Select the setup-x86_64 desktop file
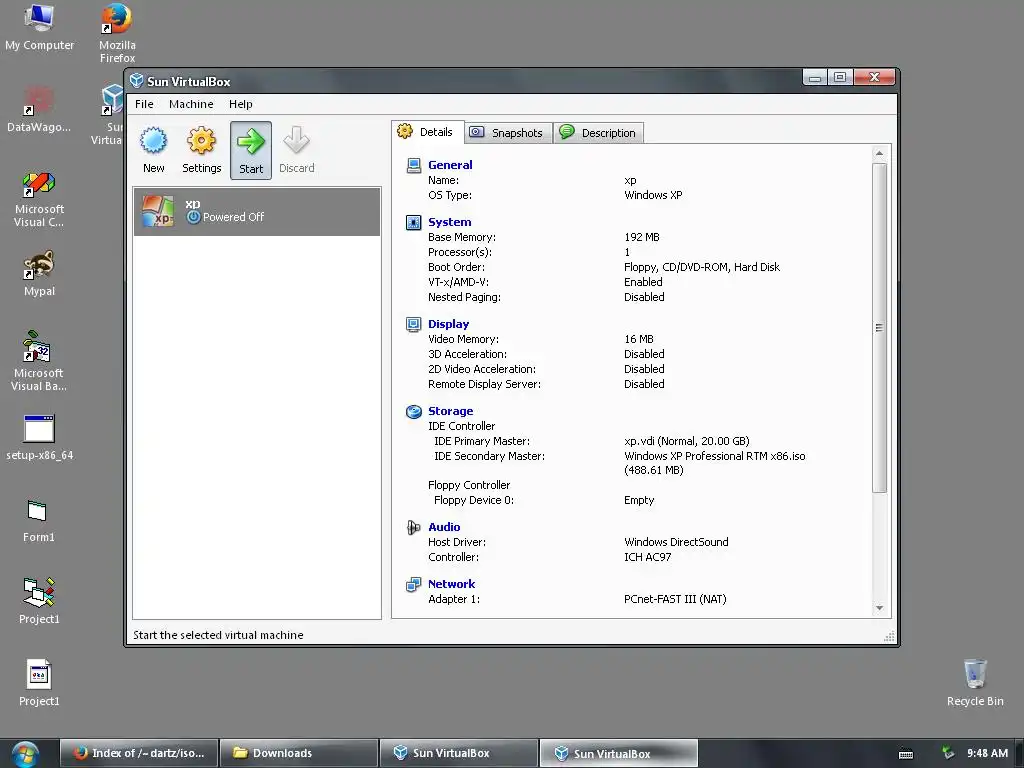 click(39, 438)
